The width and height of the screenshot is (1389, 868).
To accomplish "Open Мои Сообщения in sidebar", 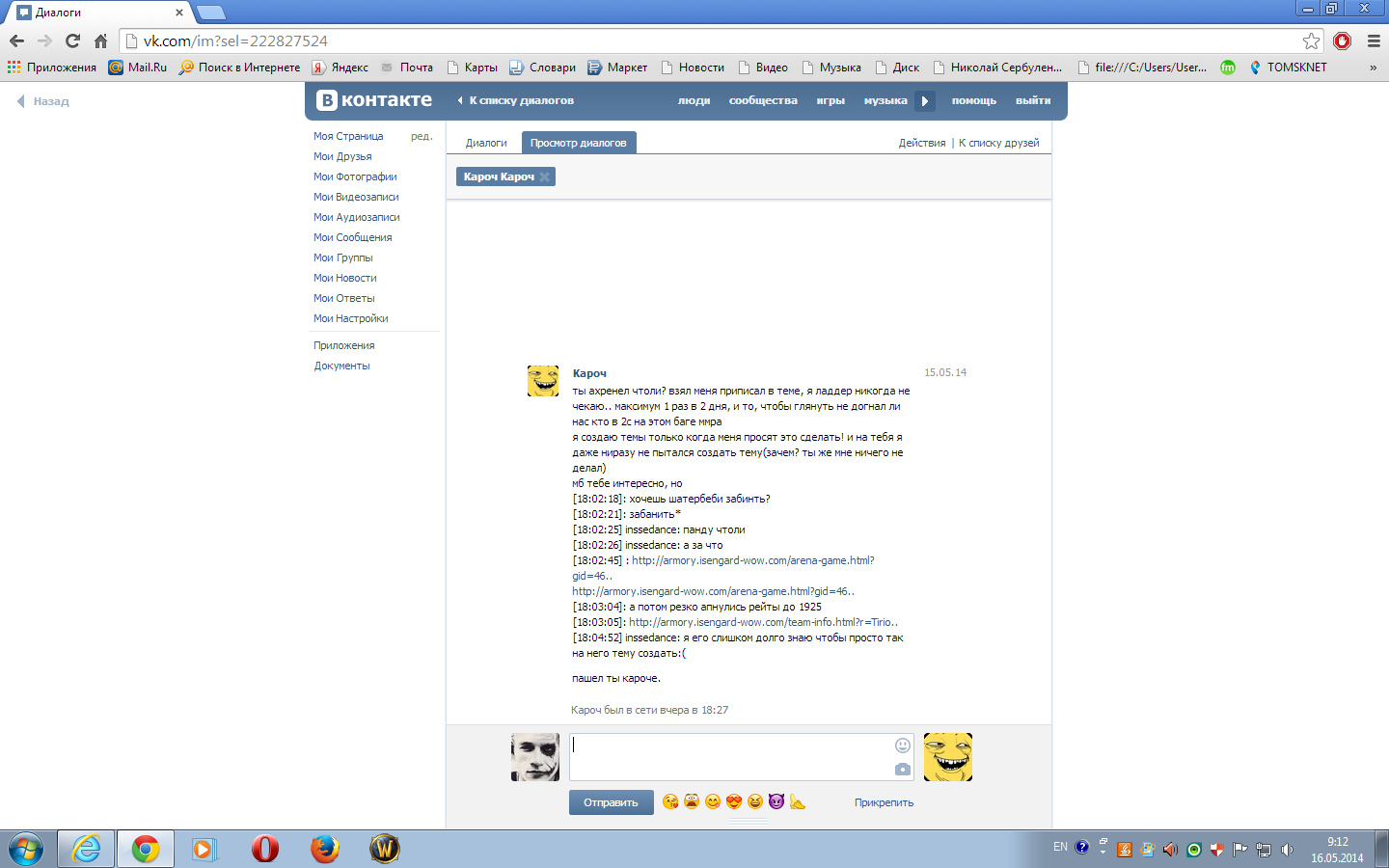I will pyautogui.click(x=352, y=237).
